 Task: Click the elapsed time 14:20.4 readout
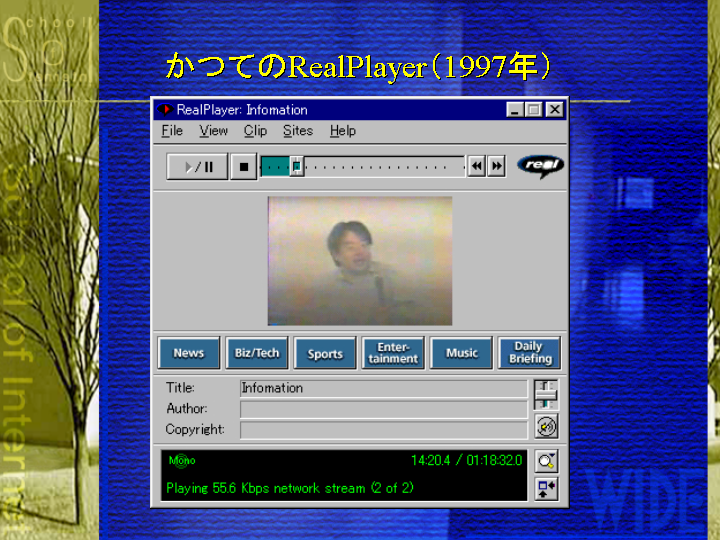point(430,460)
